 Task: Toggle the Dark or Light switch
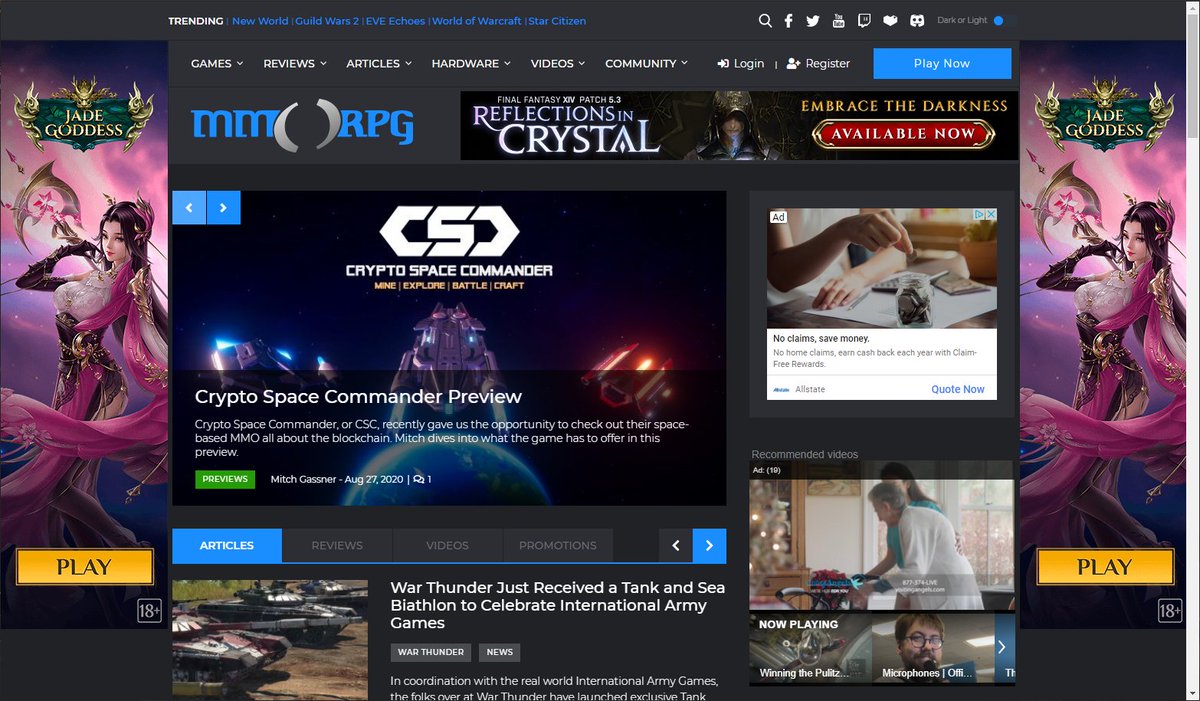pyautogui.click(x=1004, y=20)
